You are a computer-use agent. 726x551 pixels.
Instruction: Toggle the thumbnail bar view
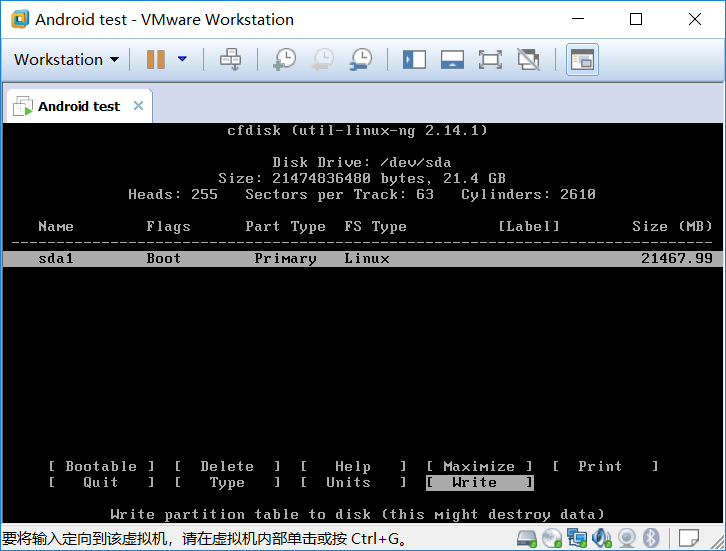tap(452, 60)
